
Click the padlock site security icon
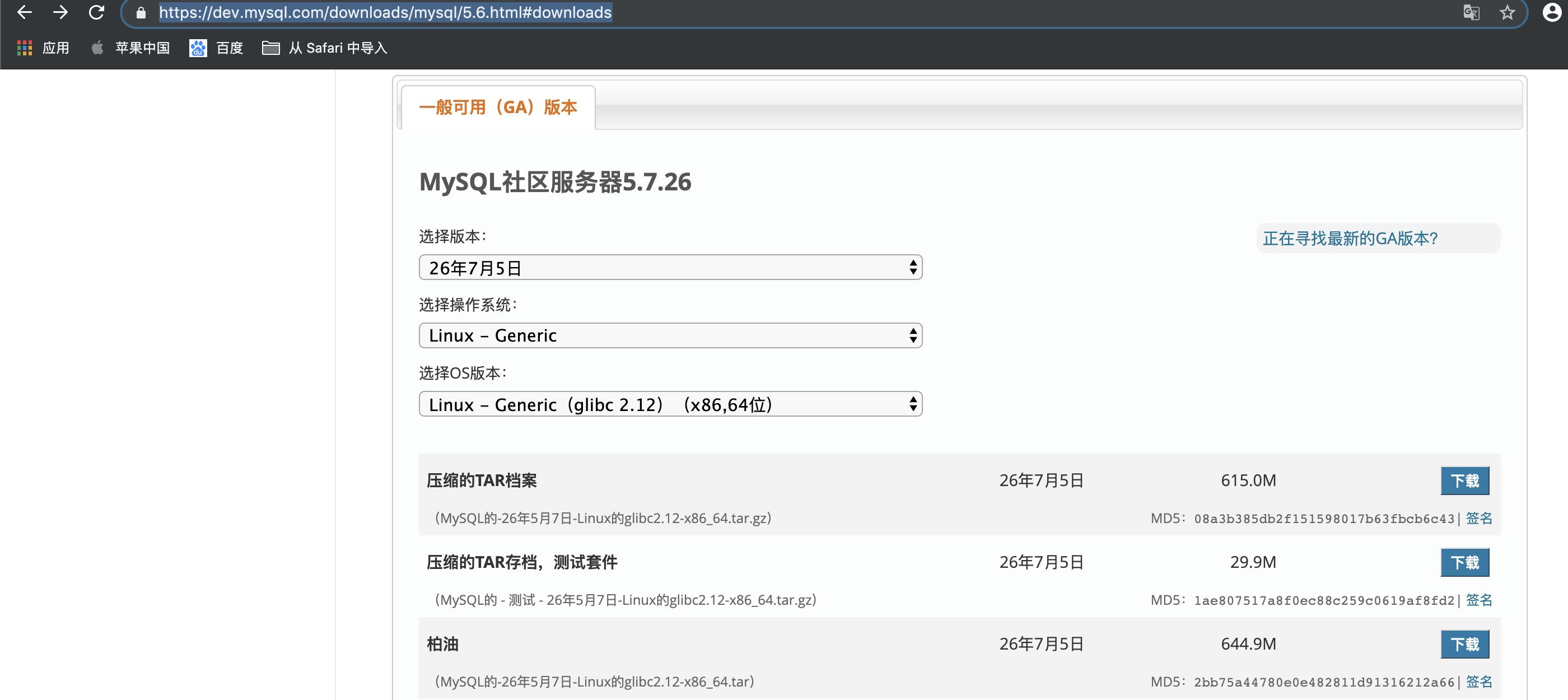coord(141,13)
